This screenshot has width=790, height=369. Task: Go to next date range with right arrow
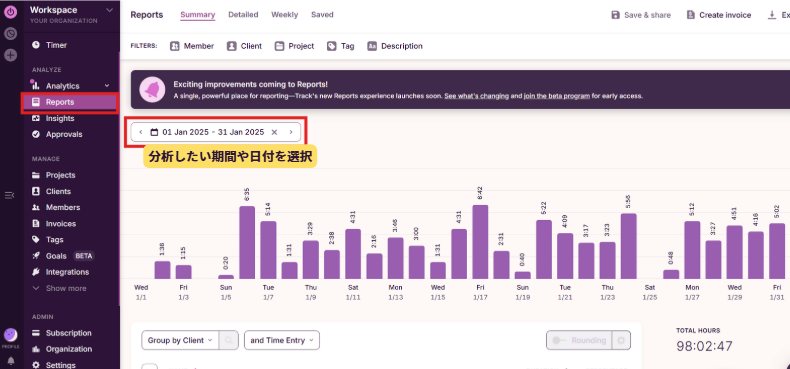[291, 132]
